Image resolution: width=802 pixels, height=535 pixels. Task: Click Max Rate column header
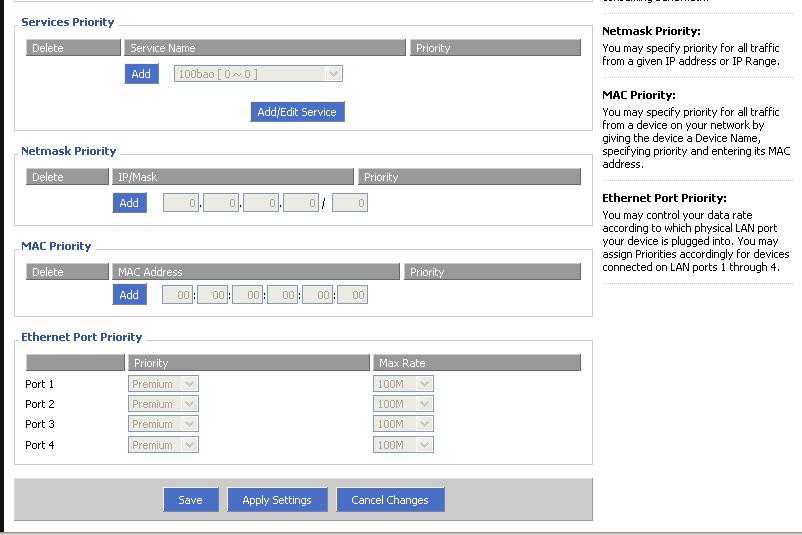pos(477,363)
